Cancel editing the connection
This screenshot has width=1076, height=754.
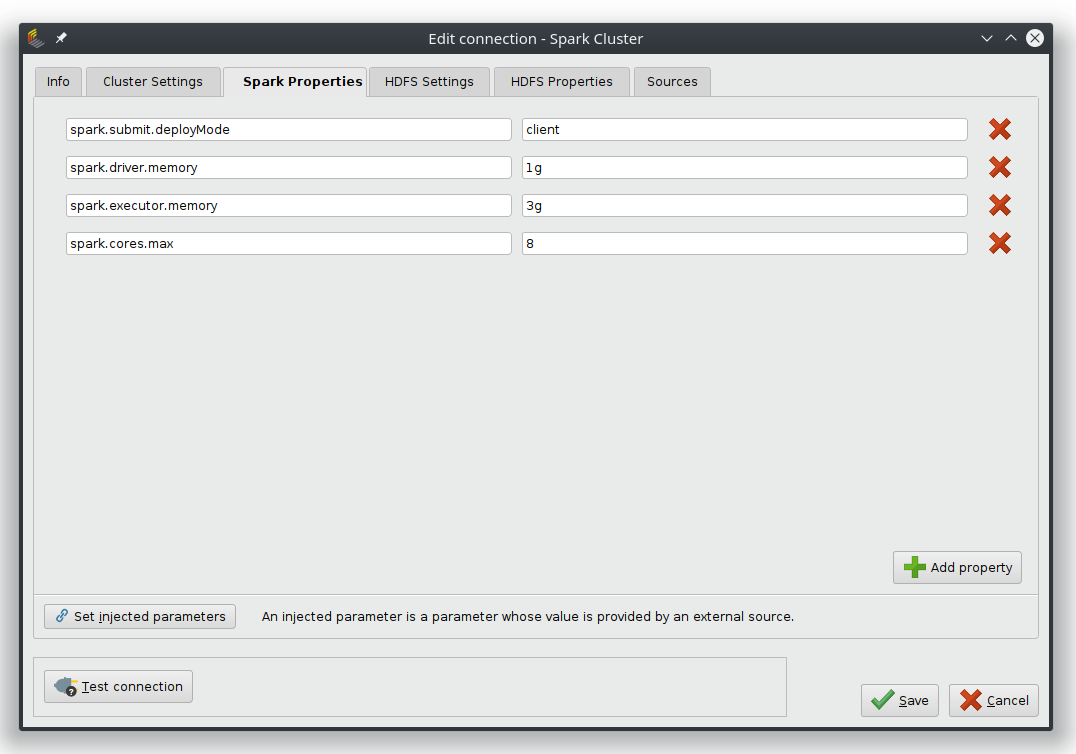[993, 700]
